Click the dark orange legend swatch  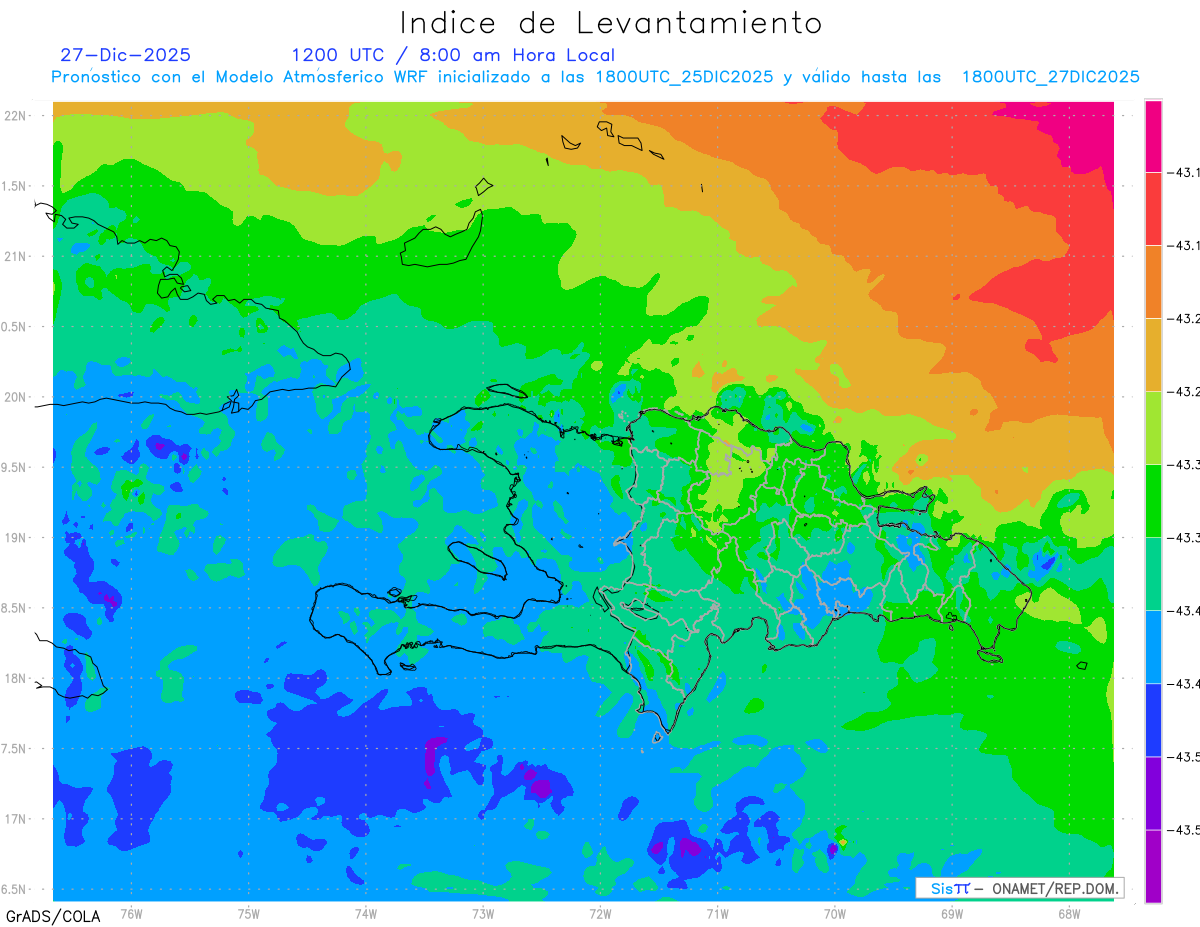1153,282
